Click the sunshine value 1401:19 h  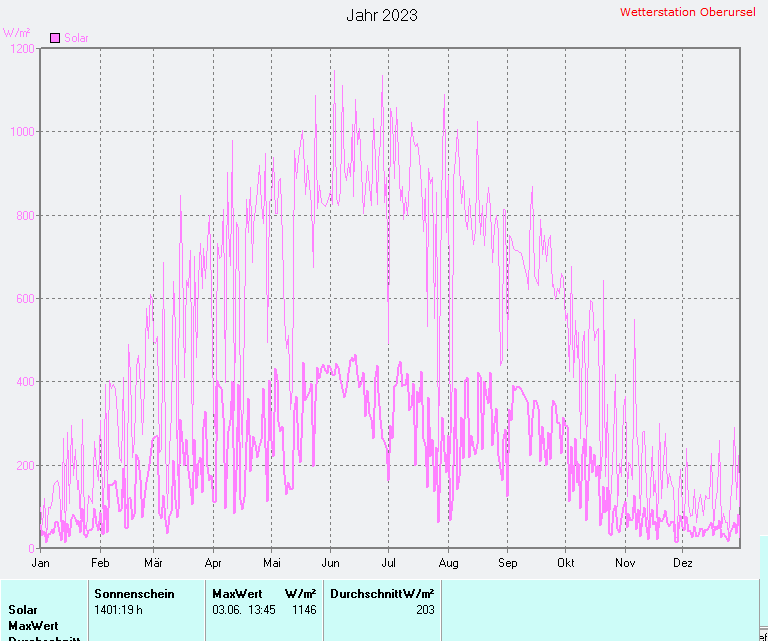click(x=119, y=610)
